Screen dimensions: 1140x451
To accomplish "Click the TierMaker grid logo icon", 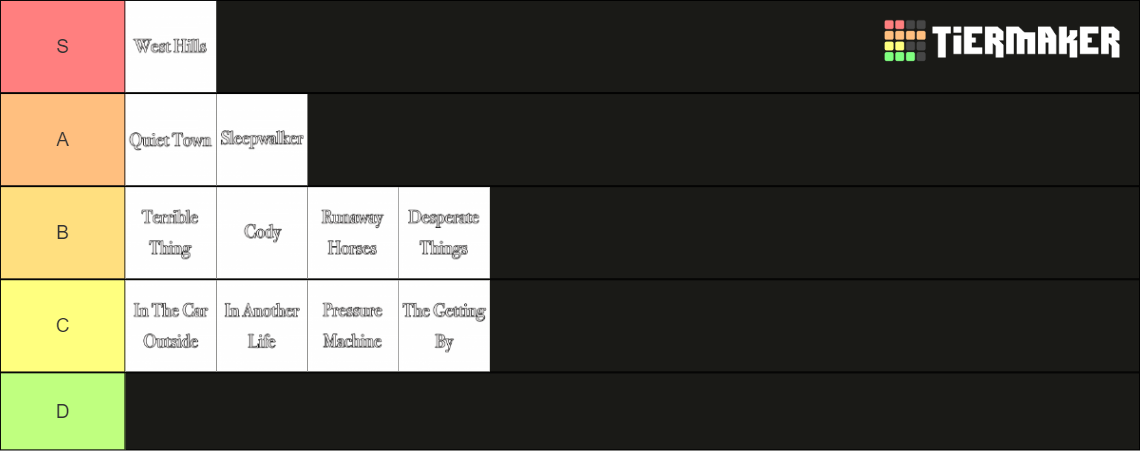I will point(904,41).
